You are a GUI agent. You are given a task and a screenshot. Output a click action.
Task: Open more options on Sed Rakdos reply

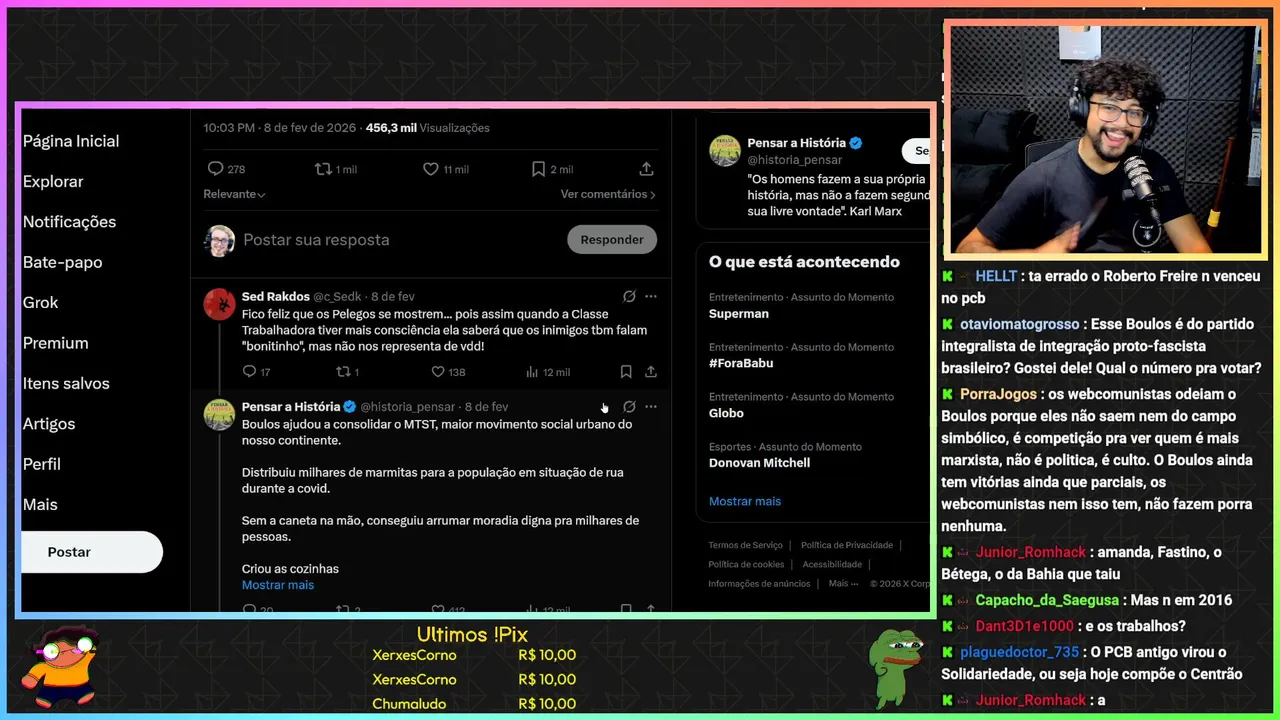tap(651, 296)
